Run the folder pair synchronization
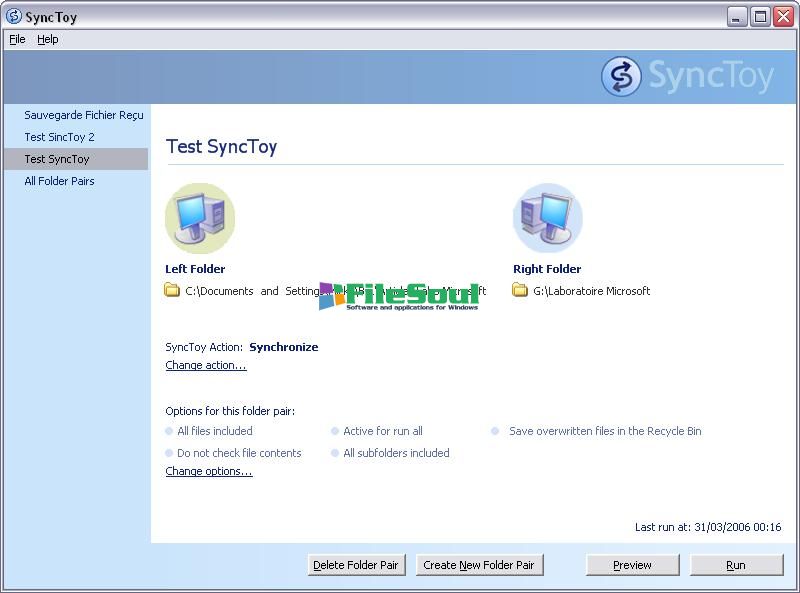Screen dimensions: 800x593 pyautogui.click(x=736, y=565)
